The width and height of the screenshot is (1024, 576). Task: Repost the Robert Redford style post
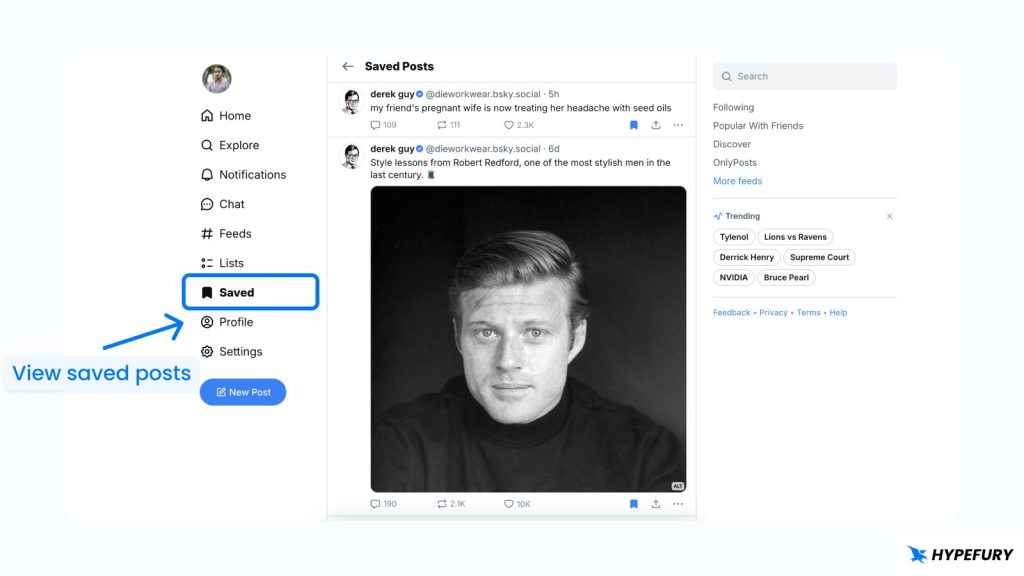(442, 504)
